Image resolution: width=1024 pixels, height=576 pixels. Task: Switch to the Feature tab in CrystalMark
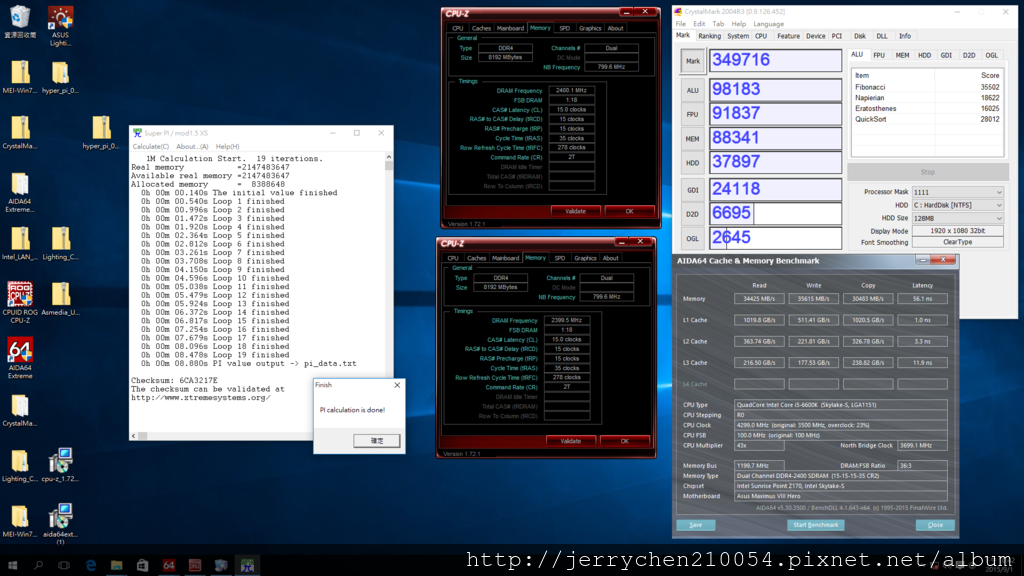tap(788, 37)
